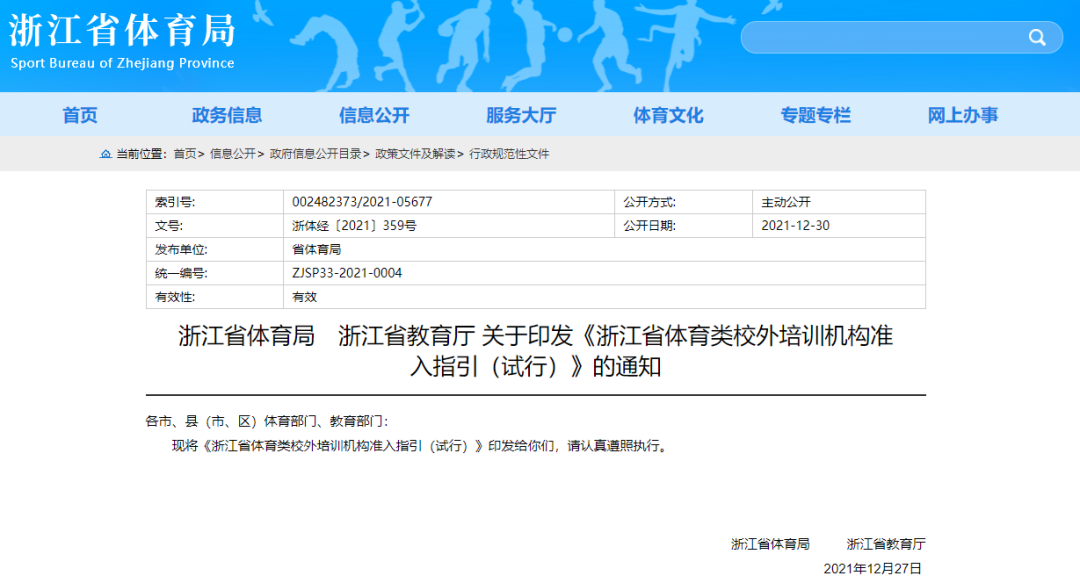
Task: Open the 体育文化 navigation menu
Action: 668,115
